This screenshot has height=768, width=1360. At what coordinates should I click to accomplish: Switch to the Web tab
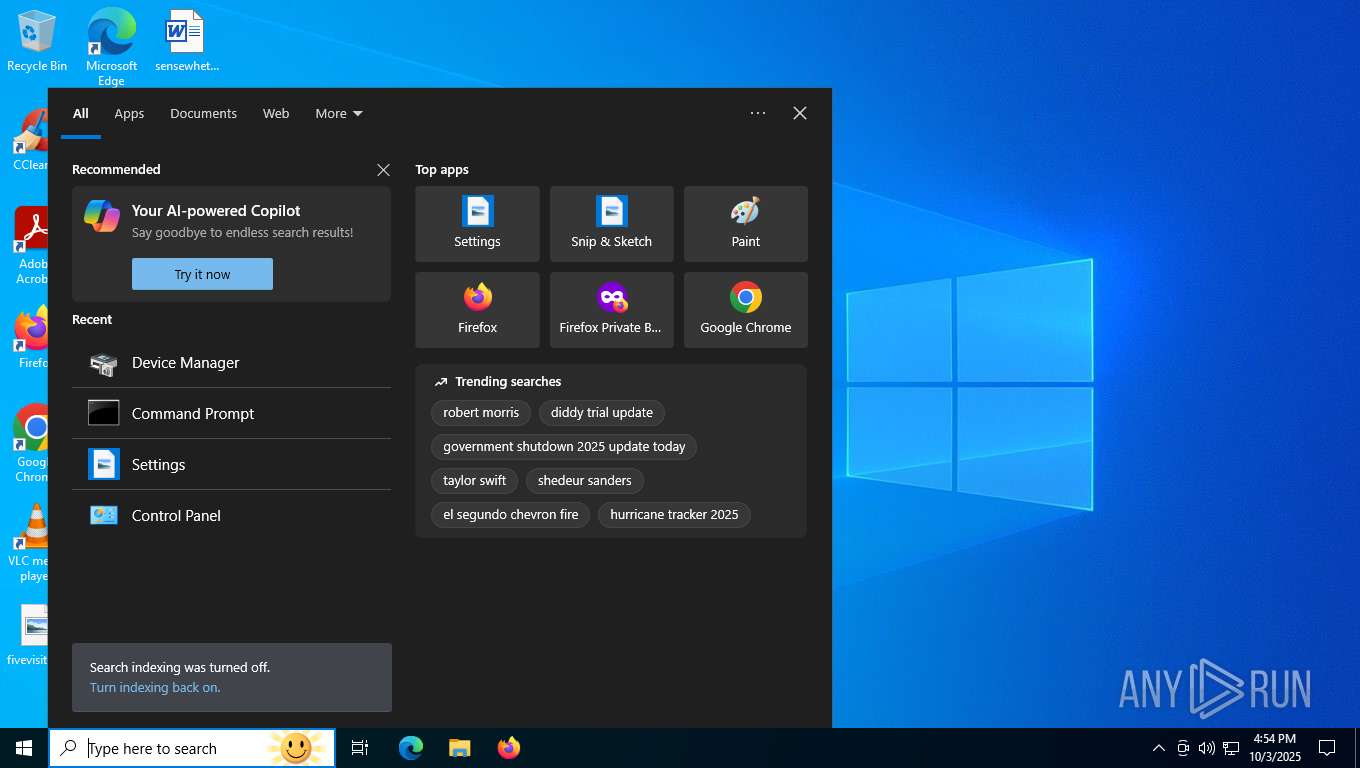pyautogui.click(x=276, y=113)
